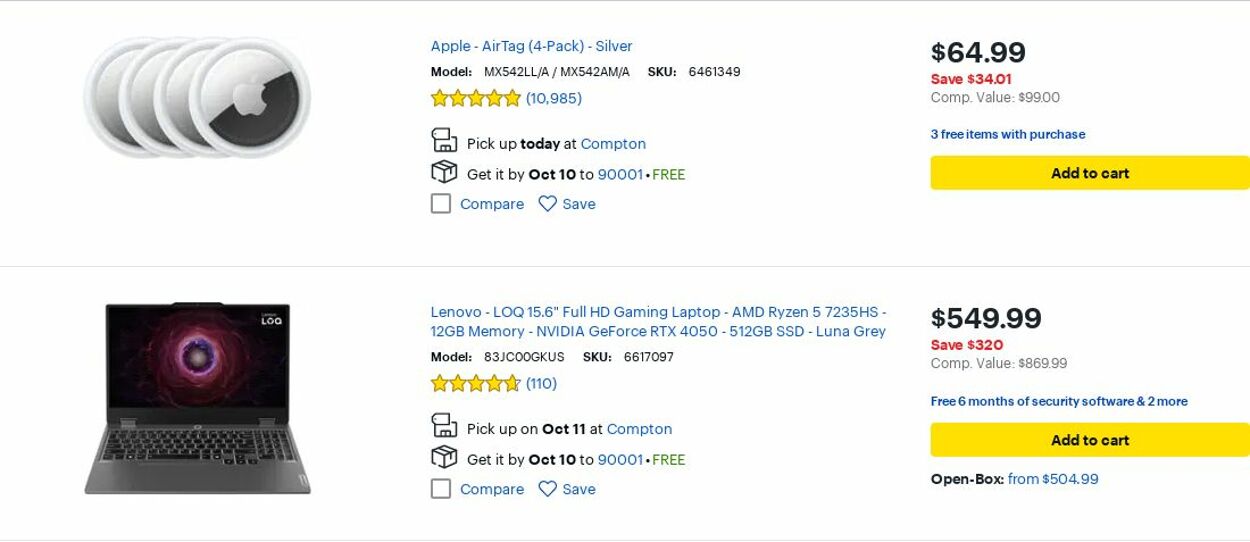
Task: Click the AirTag 4-Pack product image
Action: pyautogui.click(x=197, y=98)
